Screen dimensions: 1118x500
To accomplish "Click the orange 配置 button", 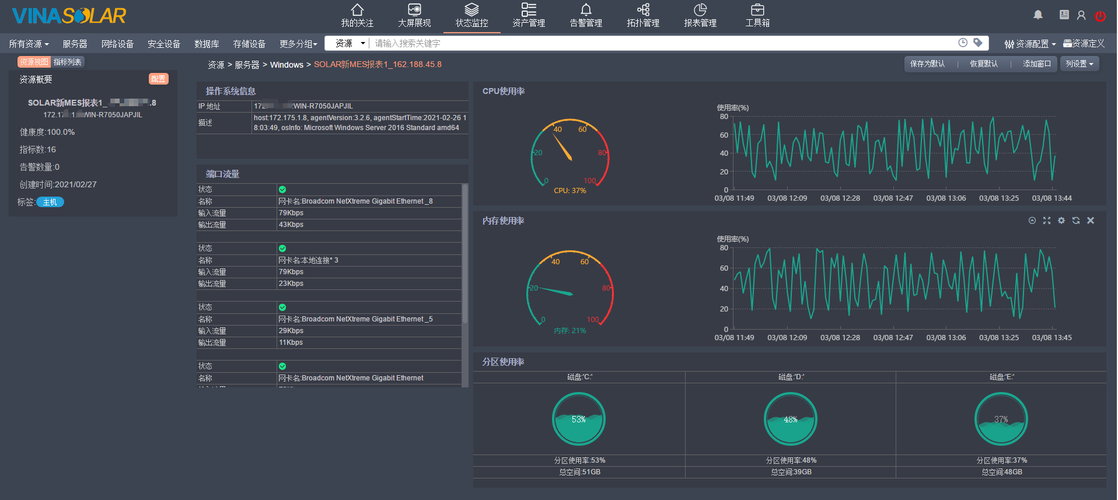I will (159, 78).
